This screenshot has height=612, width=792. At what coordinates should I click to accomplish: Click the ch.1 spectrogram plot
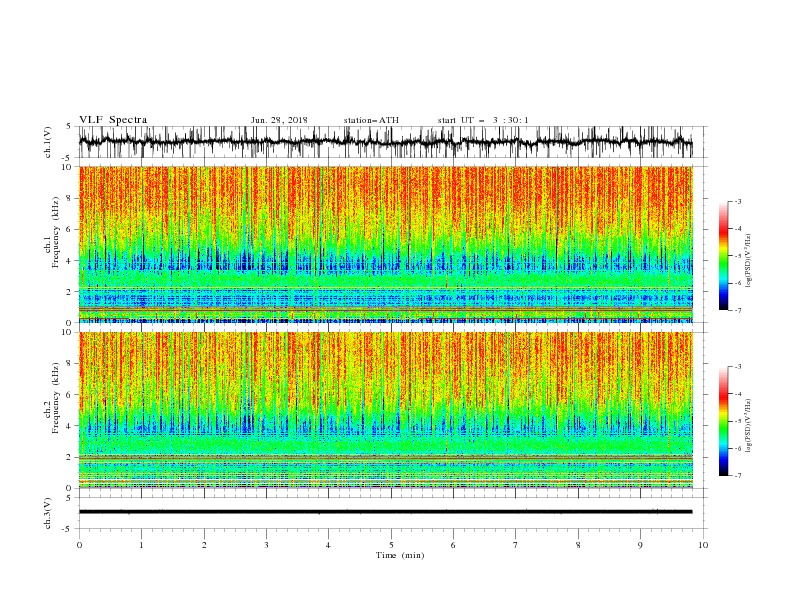click(x=385, y=244)
